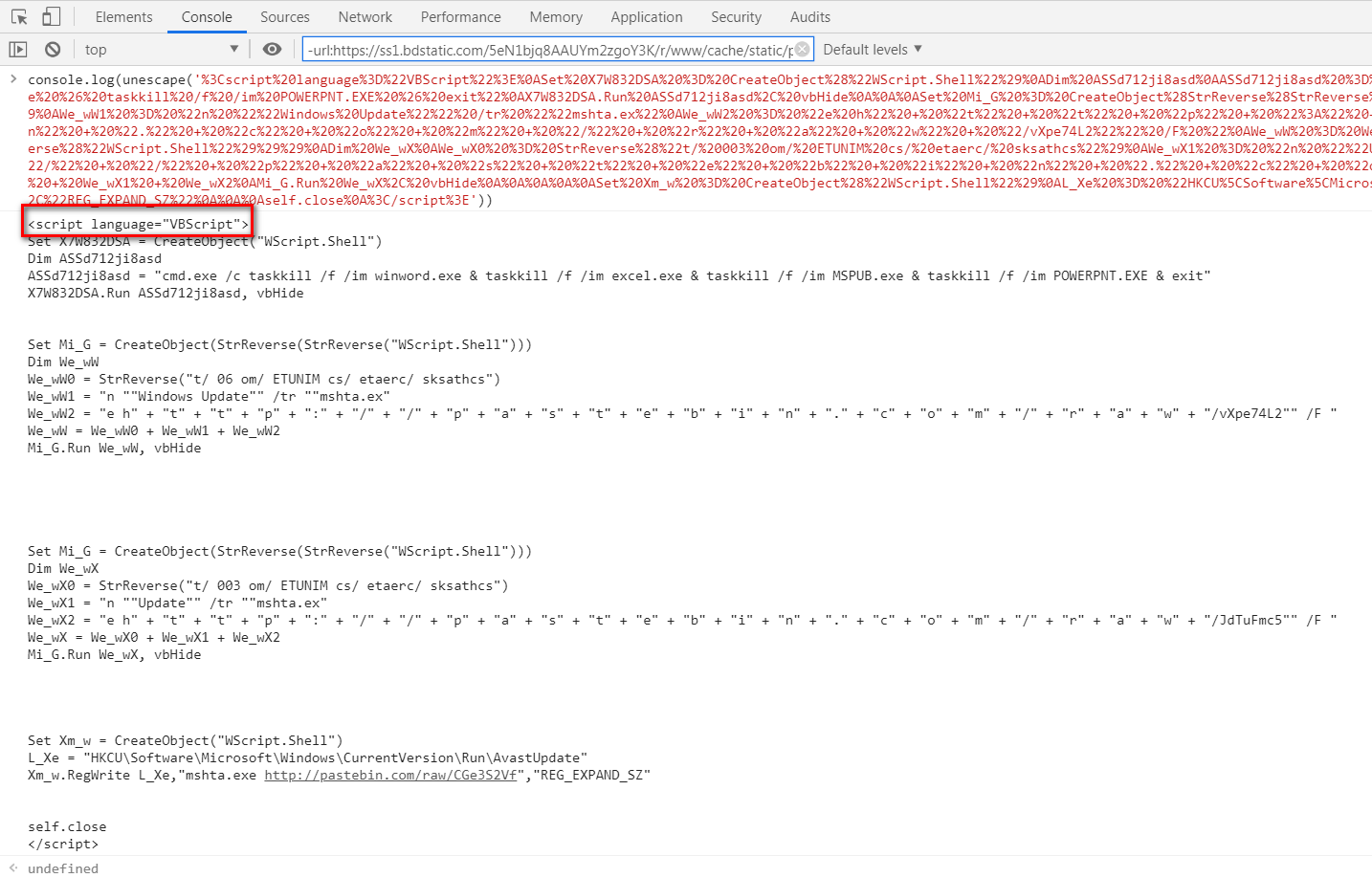Click the 'Dim We_wW' line
The width and height of the screenshot is (1372, 878).
[63, 362]
